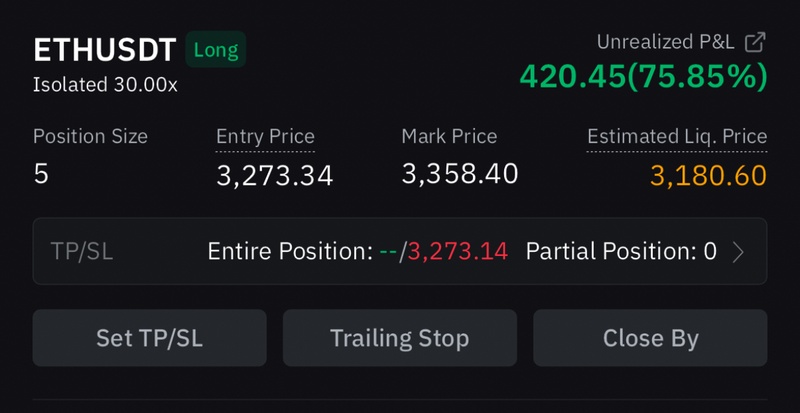The image size is (800, 413).
Task: Tap the Close By button
Action: (x=650, y=338)
